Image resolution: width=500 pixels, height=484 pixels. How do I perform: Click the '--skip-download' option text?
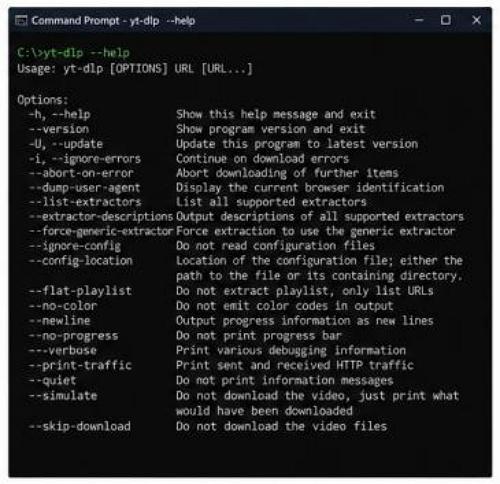click(80, 426)
